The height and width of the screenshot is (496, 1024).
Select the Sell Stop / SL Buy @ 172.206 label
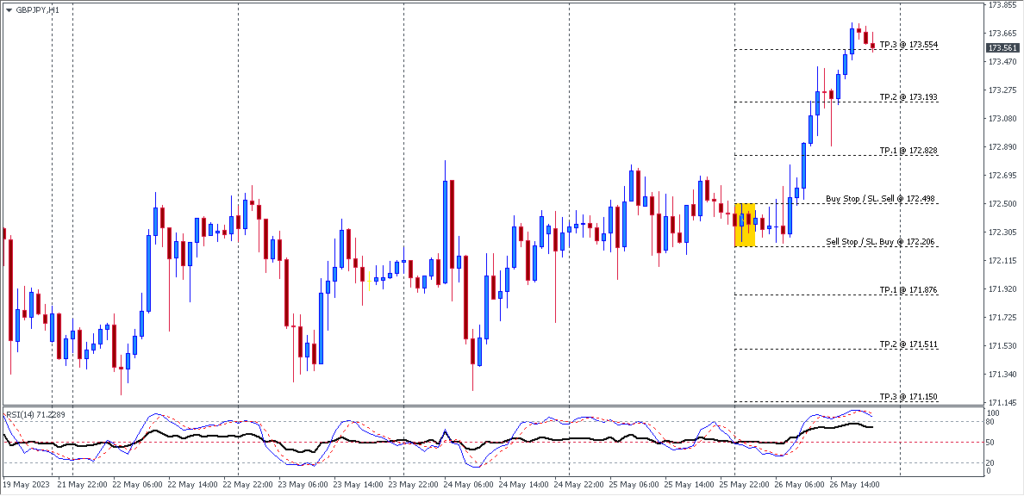click(x=880, y=242)
